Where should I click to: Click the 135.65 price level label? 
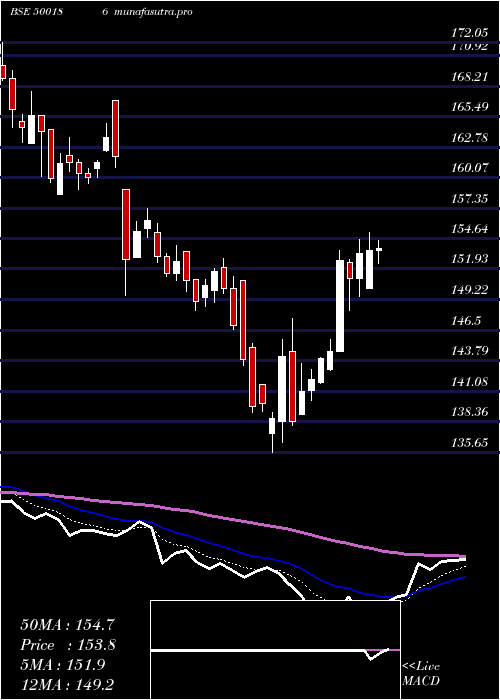[x=468, y=443]
